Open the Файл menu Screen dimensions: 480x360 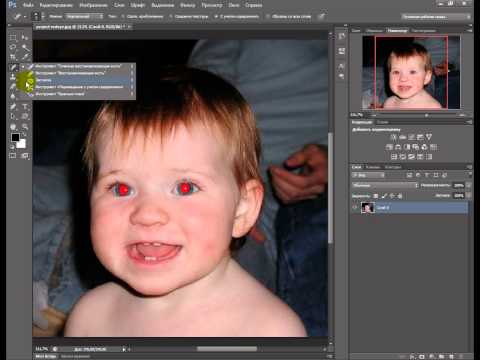pos(28,5)
